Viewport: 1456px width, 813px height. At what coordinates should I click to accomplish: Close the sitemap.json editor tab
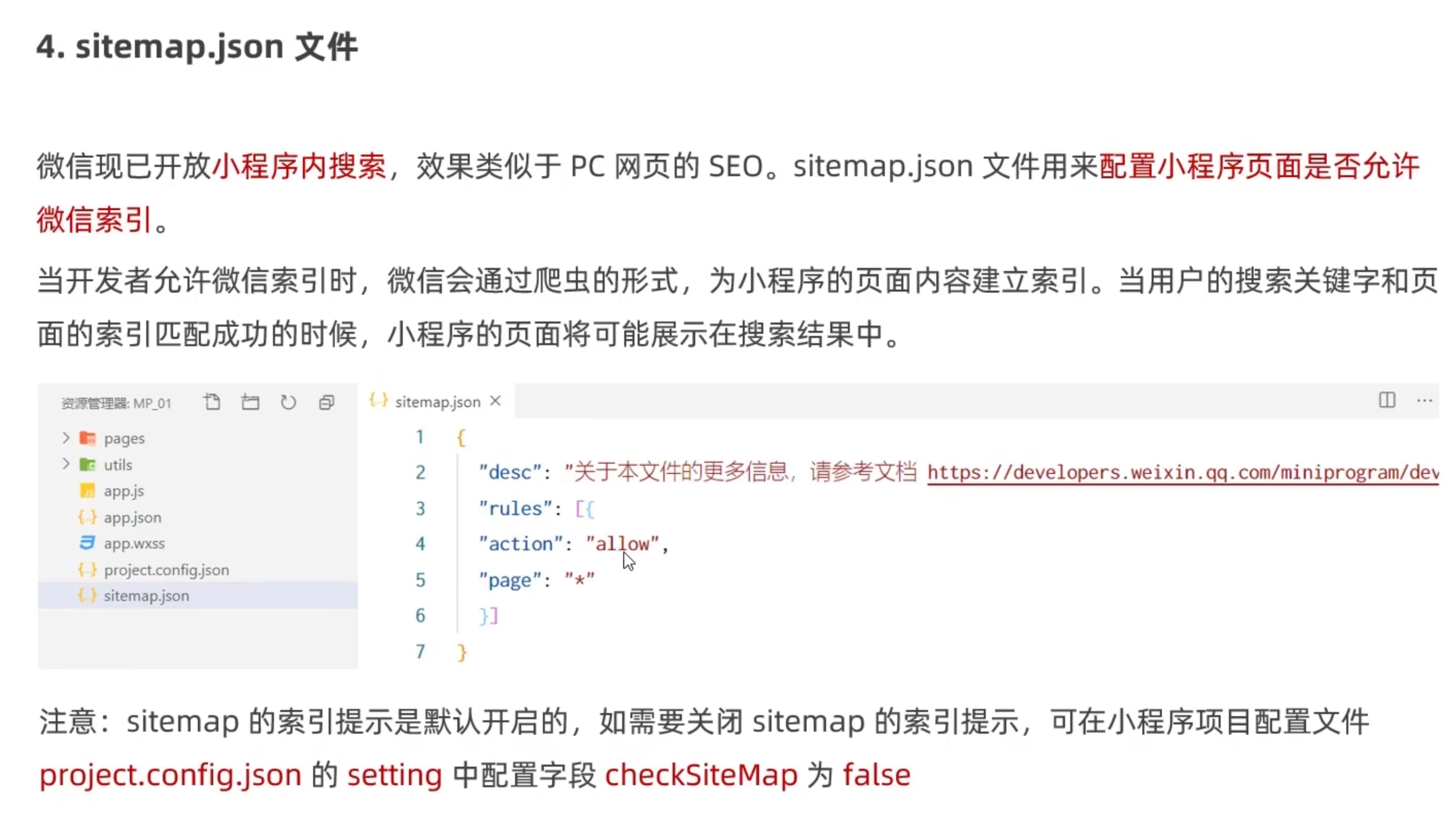click(x=495, y=401)
